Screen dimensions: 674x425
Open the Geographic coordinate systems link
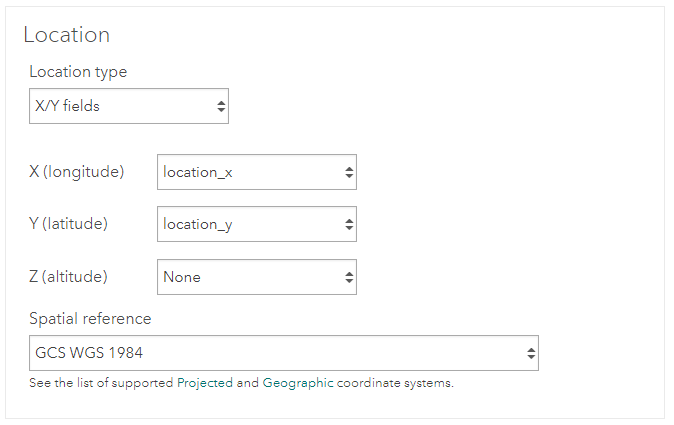(298, 383)
